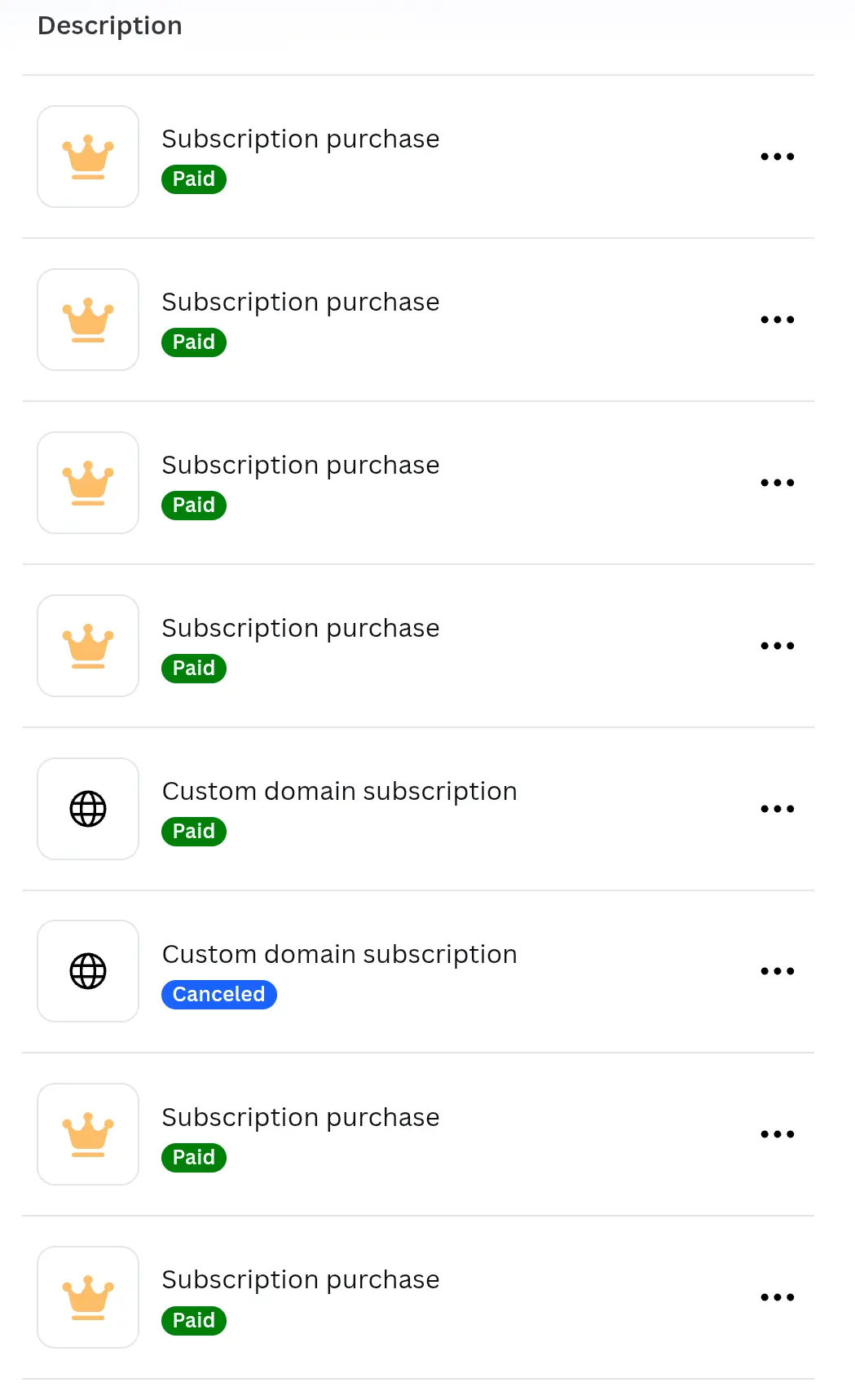Click the crown icon of the third subscription purchase
This screenshot has height=1400, width=855.
88,483
